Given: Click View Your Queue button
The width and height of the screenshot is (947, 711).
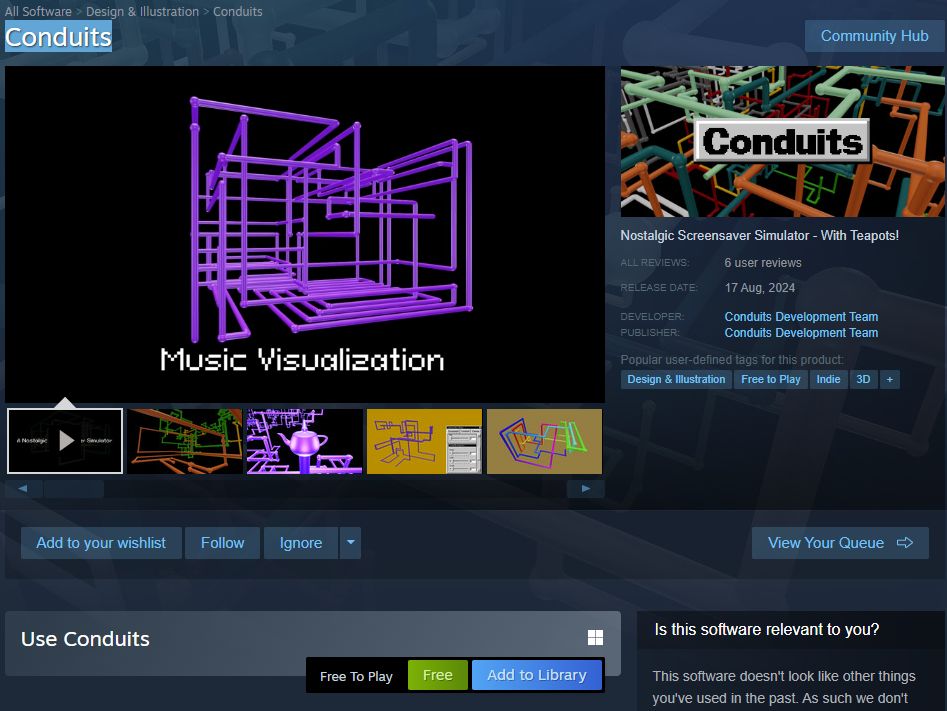Looking at the screenshot, I should (839, 543).
